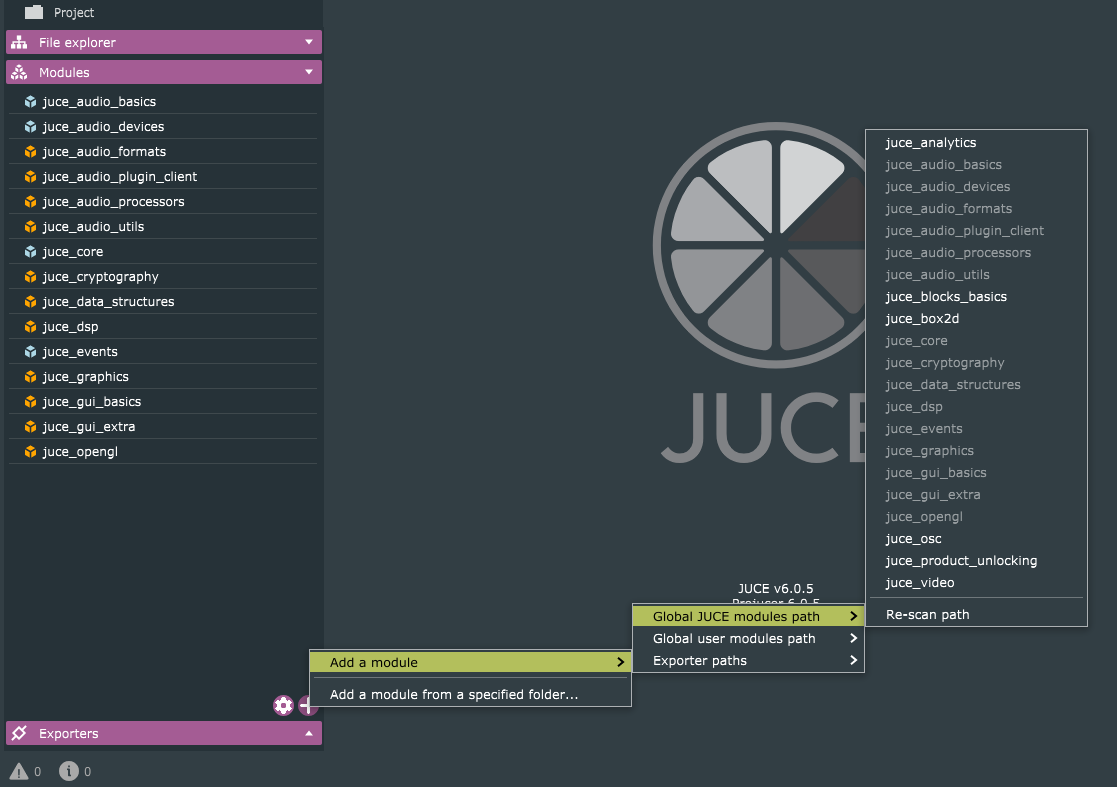Choose Re-scan path in the submenu

click(x=977, y=615)
